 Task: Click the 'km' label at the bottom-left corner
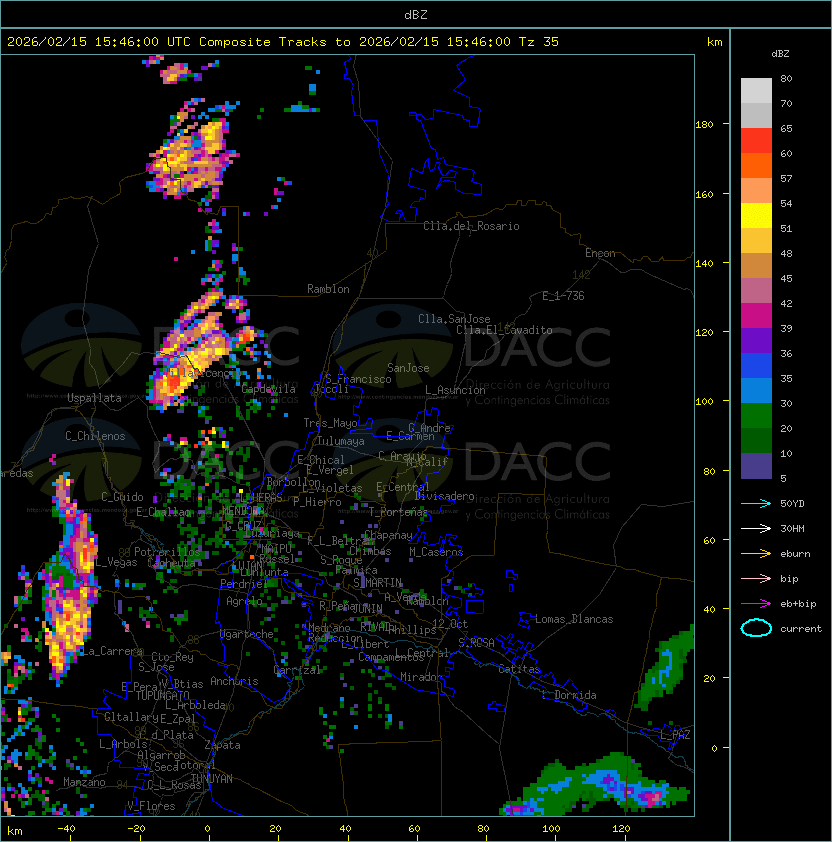click(x=15, y=831)
